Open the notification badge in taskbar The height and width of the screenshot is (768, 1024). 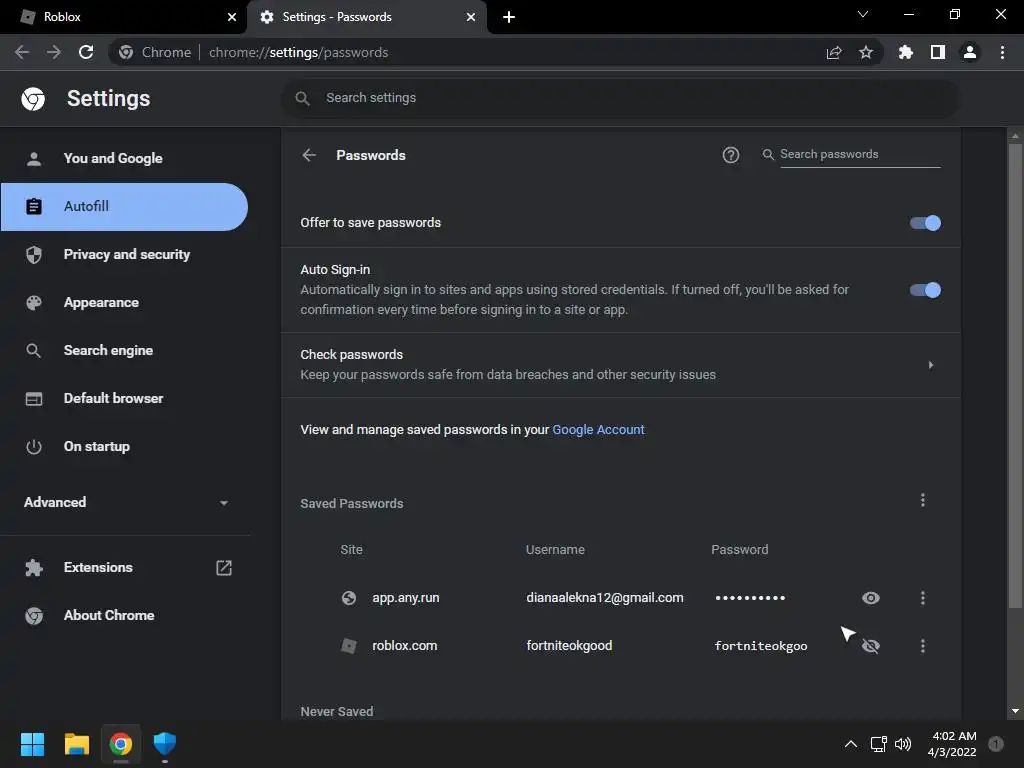[996, 743]
